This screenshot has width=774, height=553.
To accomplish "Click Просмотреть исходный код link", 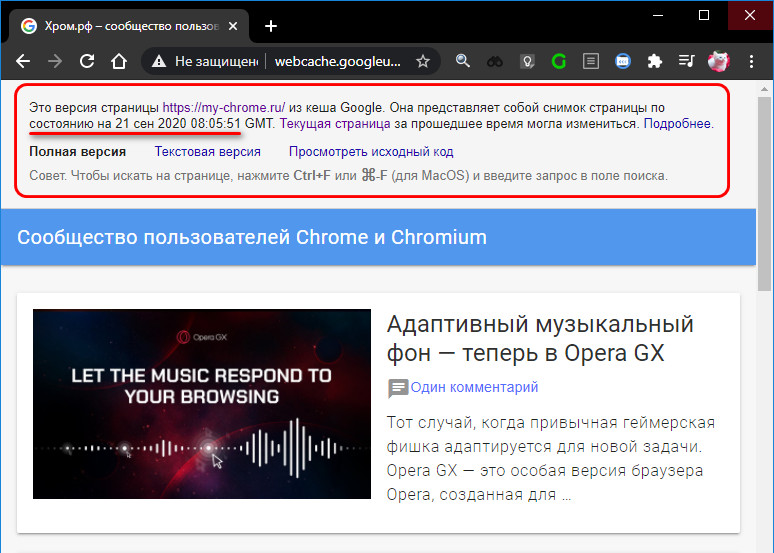I will 371,152.
